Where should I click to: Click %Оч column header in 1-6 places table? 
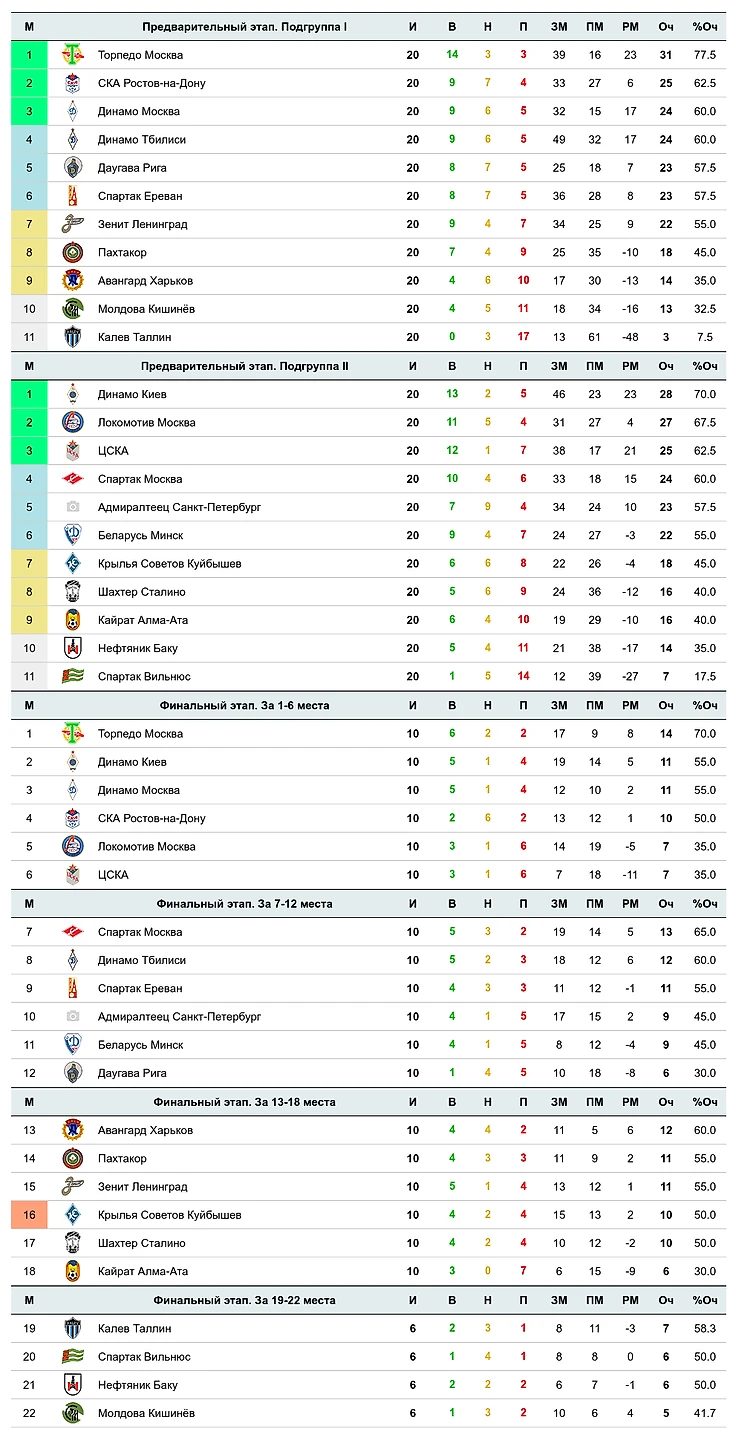pos(704,706)
